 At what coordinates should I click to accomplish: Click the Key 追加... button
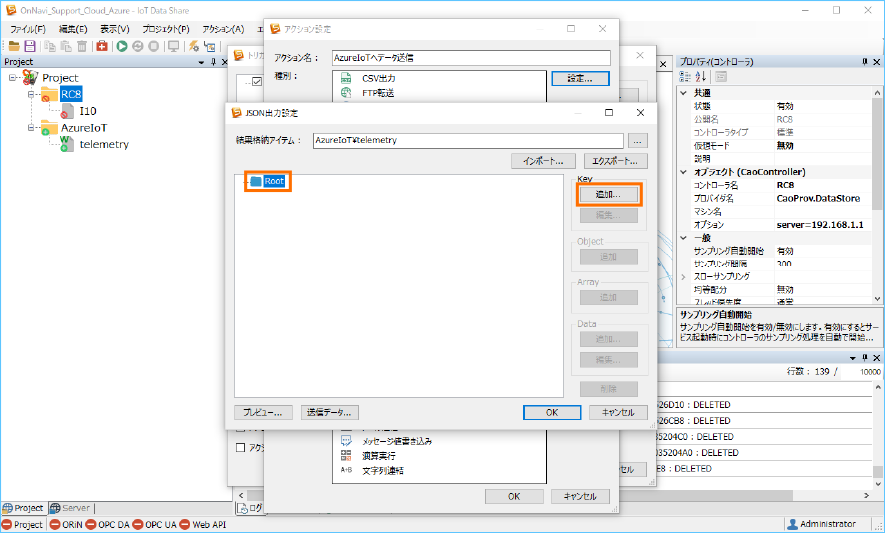(608, 194)
